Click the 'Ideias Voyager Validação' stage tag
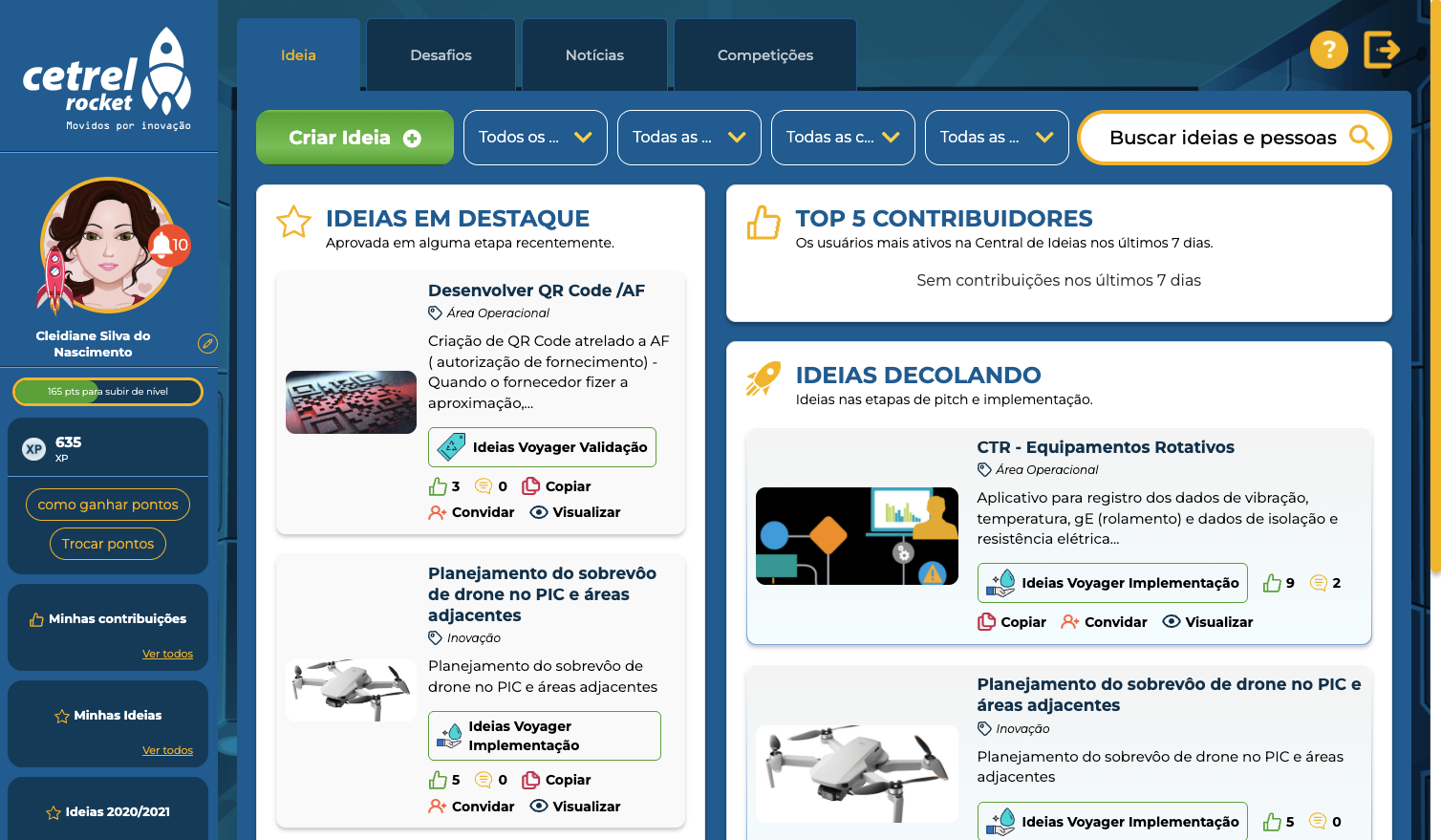Image resolution: width=1441 pixels, height=840 pixels. [x=542, y=447]
